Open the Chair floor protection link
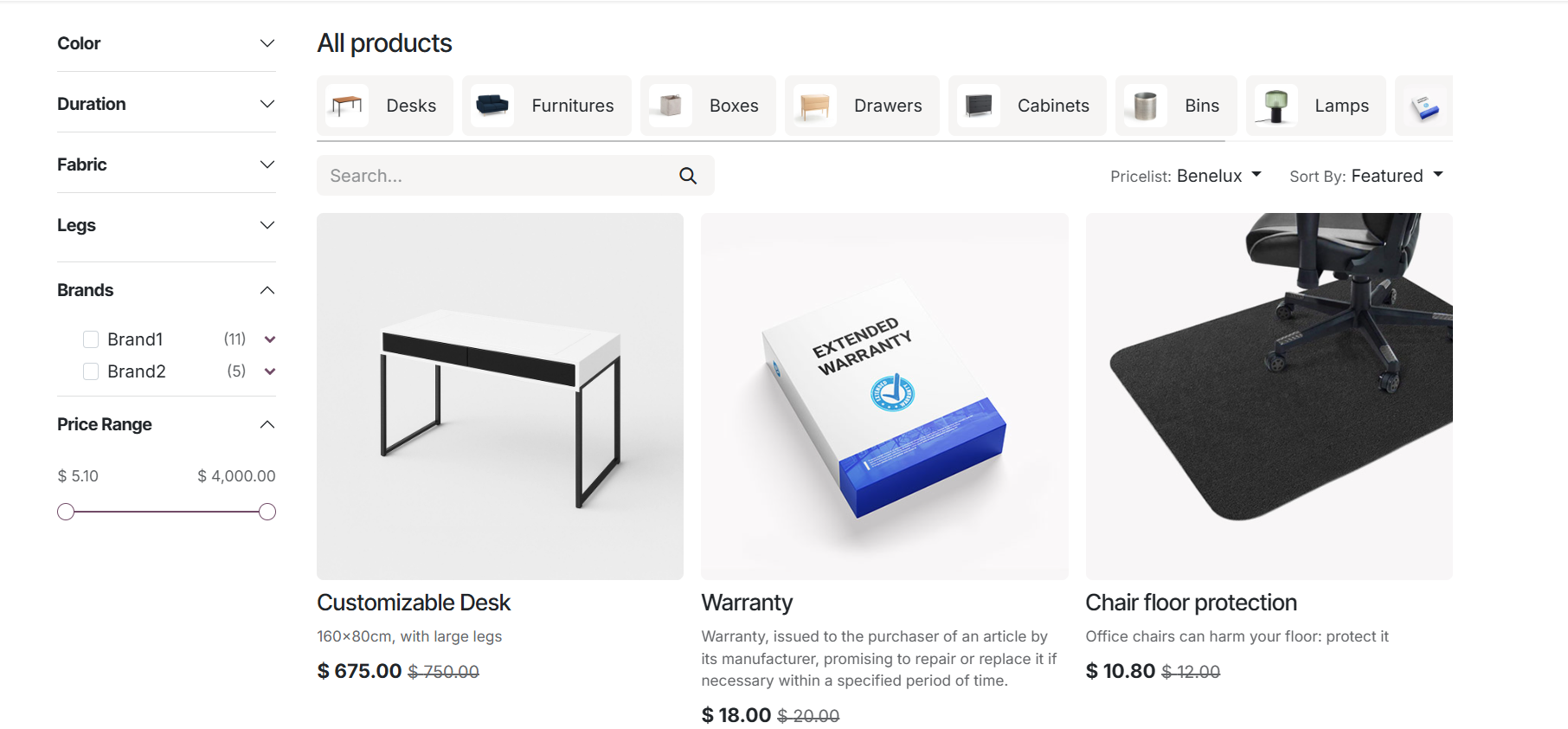The image size is (1568, 729). coord(1191,603)
